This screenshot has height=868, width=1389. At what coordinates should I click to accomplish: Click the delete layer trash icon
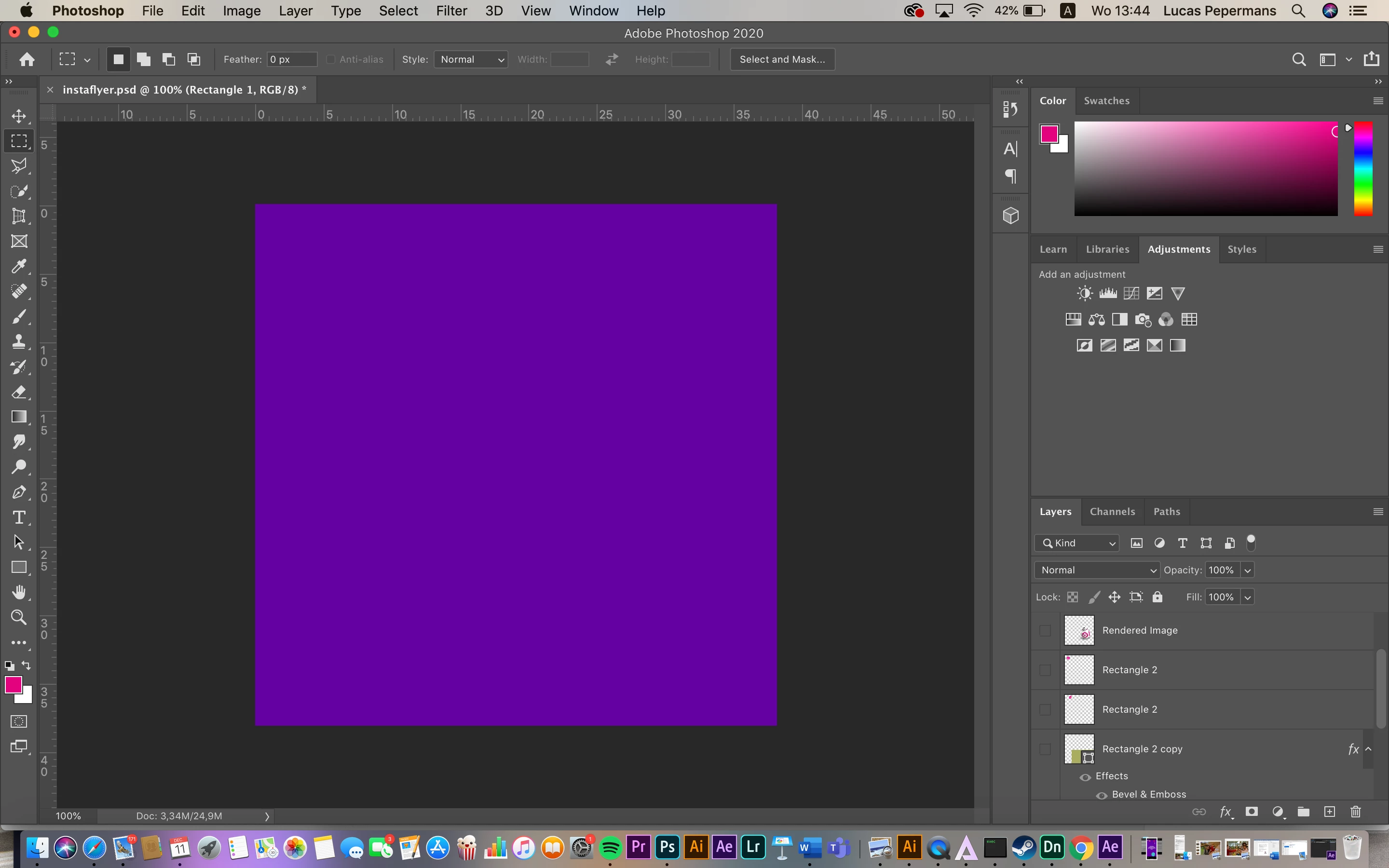1355,812
